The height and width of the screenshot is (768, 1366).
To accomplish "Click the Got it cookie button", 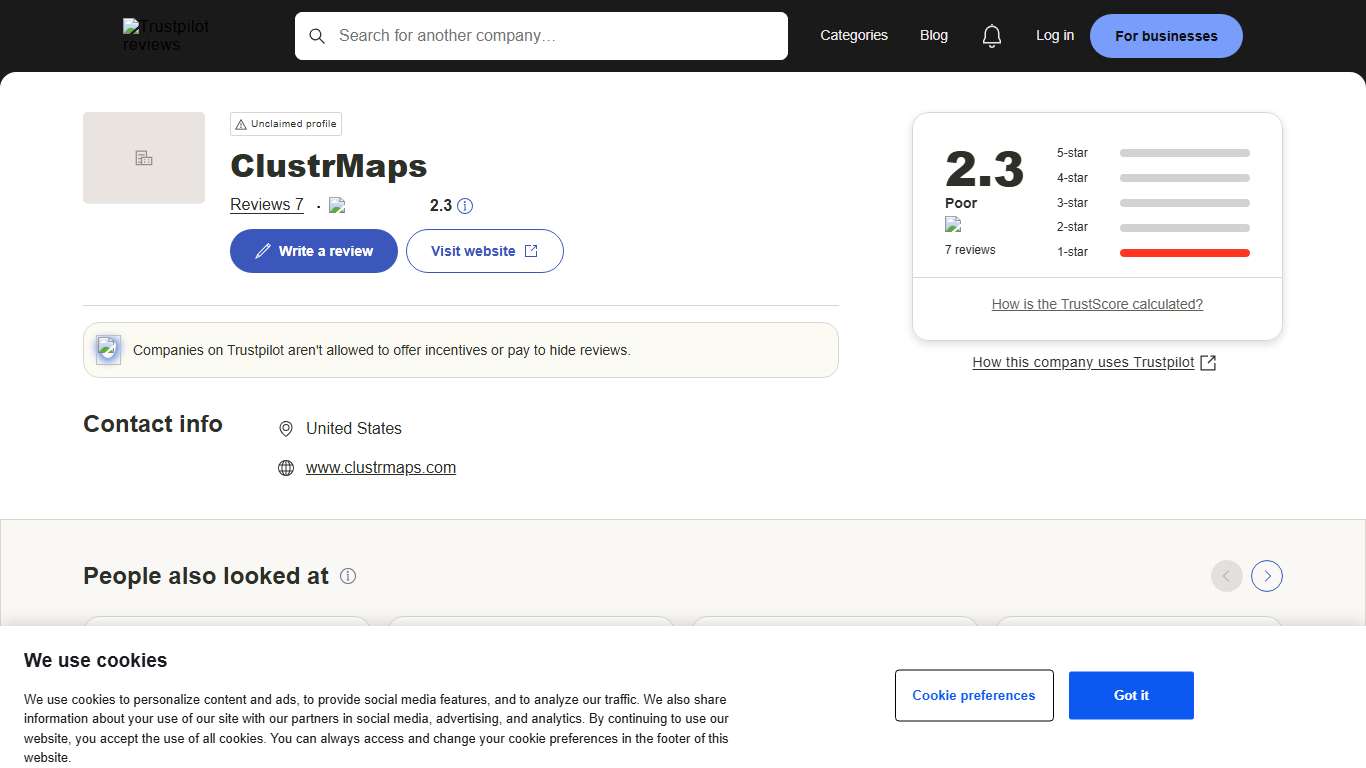I will [1131, 695].
